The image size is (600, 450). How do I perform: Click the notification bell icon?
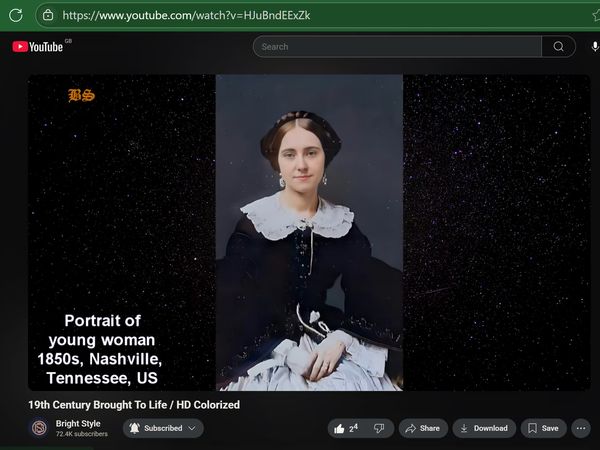click(134, 428)
